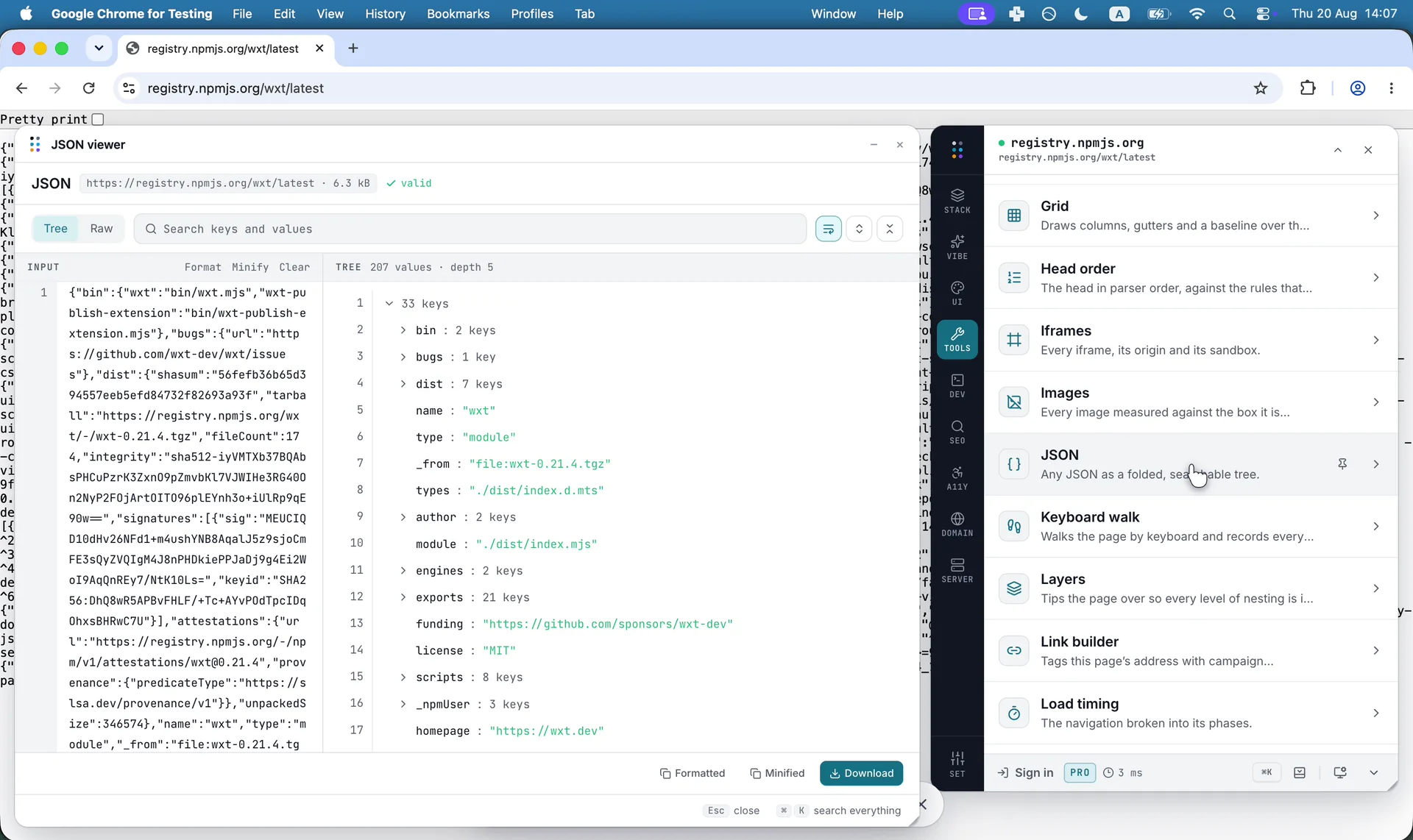Expand the 'author' node in the tree

pyautogui.click(x=403, y=517)
